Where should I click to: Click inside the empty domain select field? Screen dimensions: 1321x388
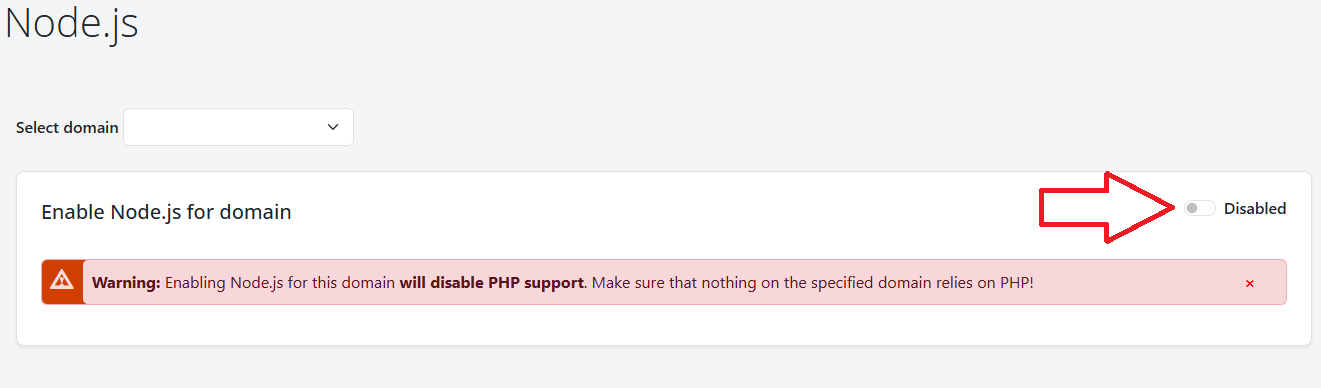225,127
